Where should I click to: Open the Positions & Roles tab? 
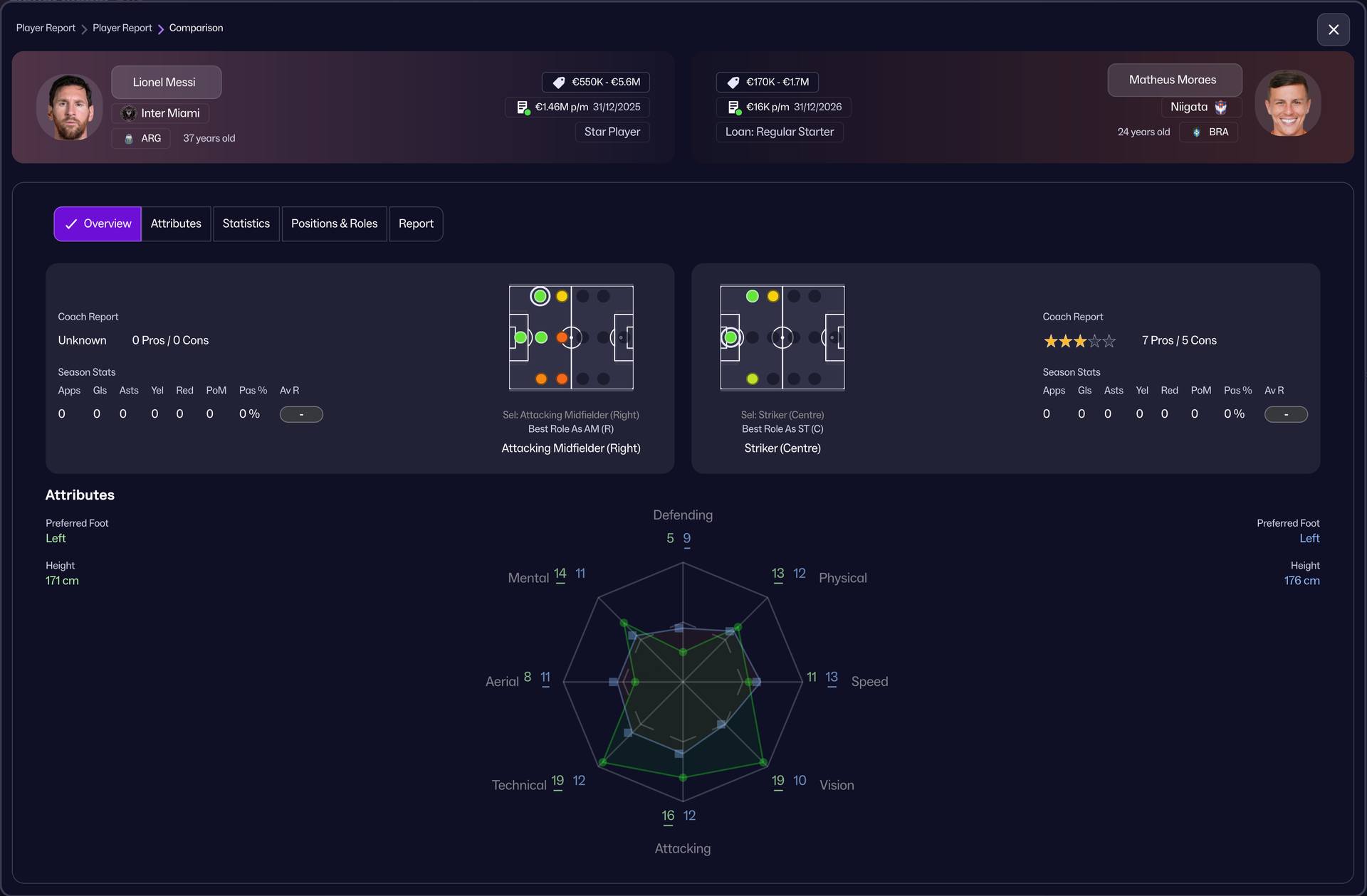334,223
